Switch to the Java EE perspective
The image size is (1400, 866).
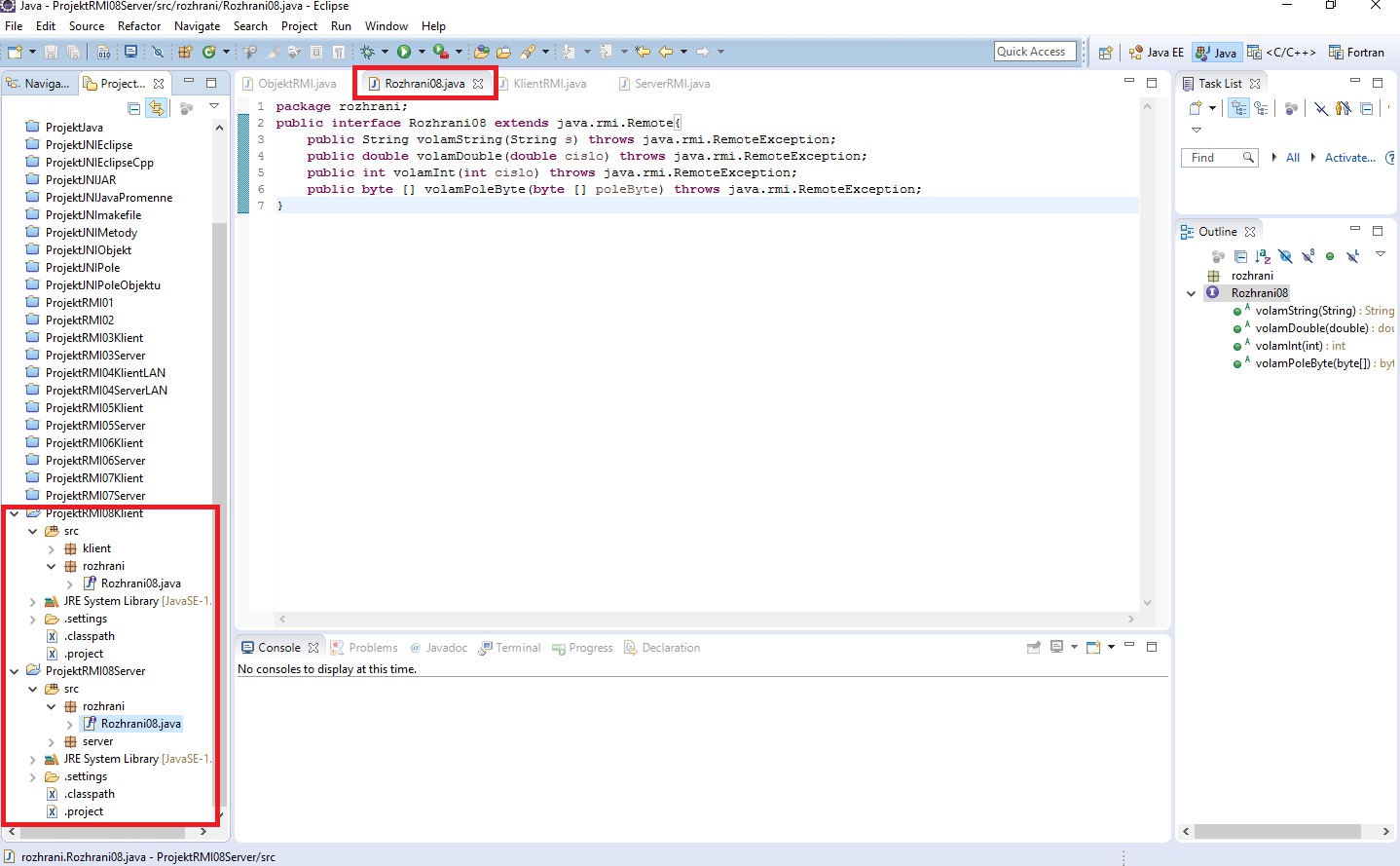1157,53
